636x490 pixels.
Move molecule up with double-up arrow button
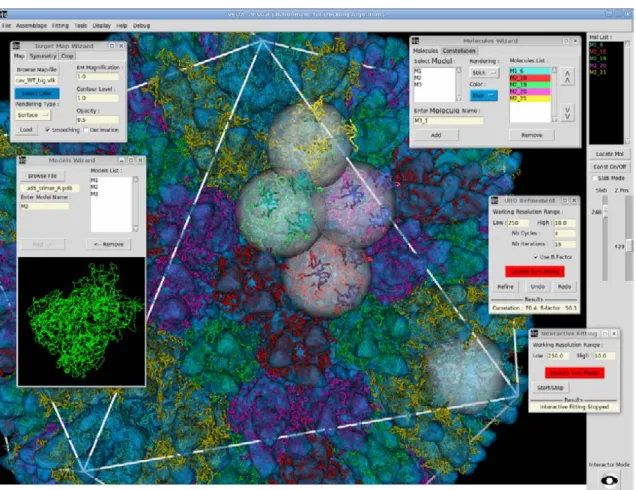(567, 77)
